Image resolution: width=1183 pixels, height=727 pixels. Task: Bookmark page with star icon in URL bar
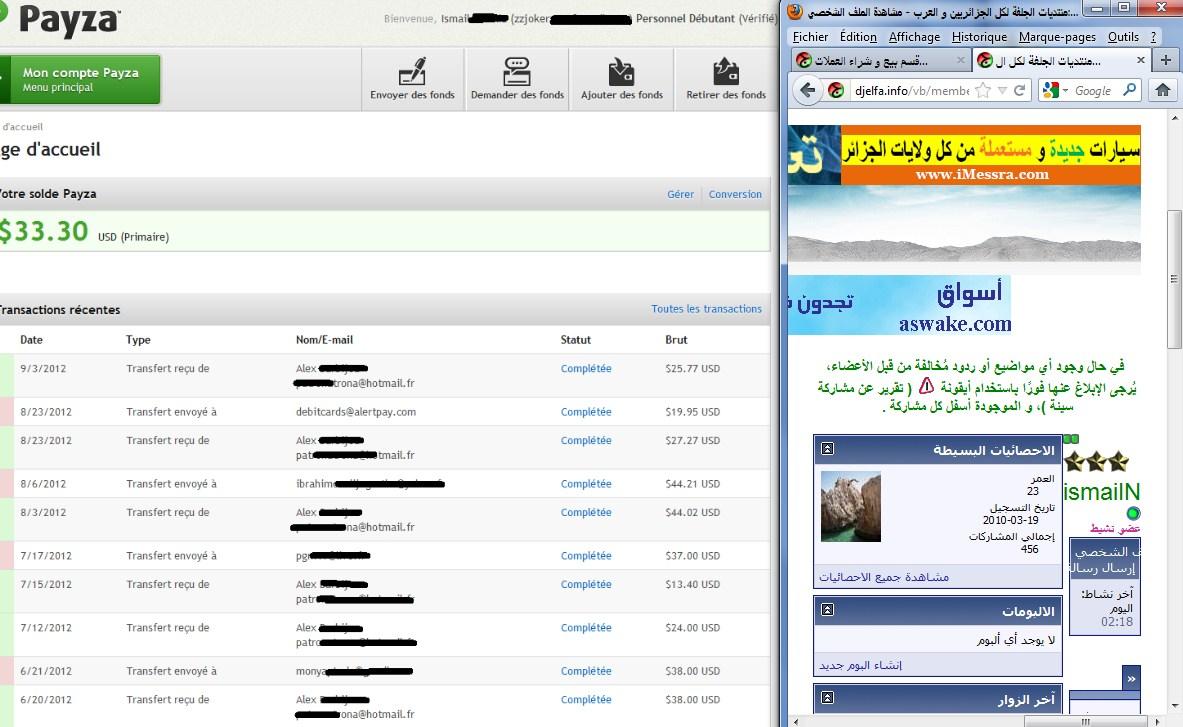pos(983,90)
